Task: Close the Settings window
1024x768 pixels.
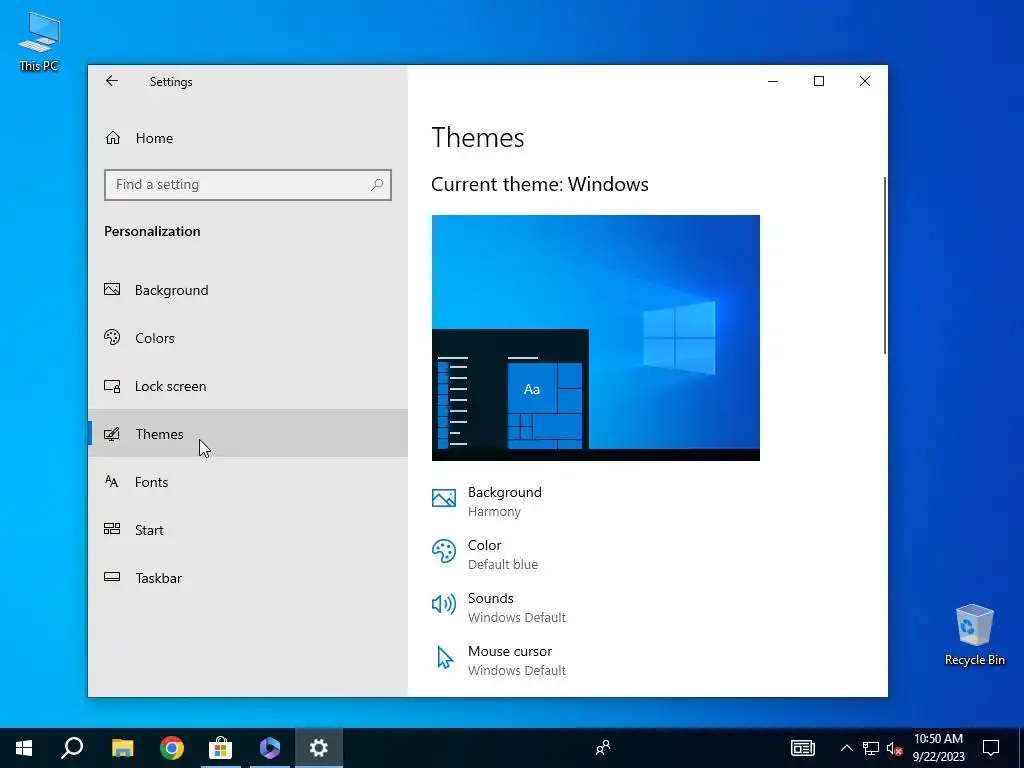Action: [865, 81]
